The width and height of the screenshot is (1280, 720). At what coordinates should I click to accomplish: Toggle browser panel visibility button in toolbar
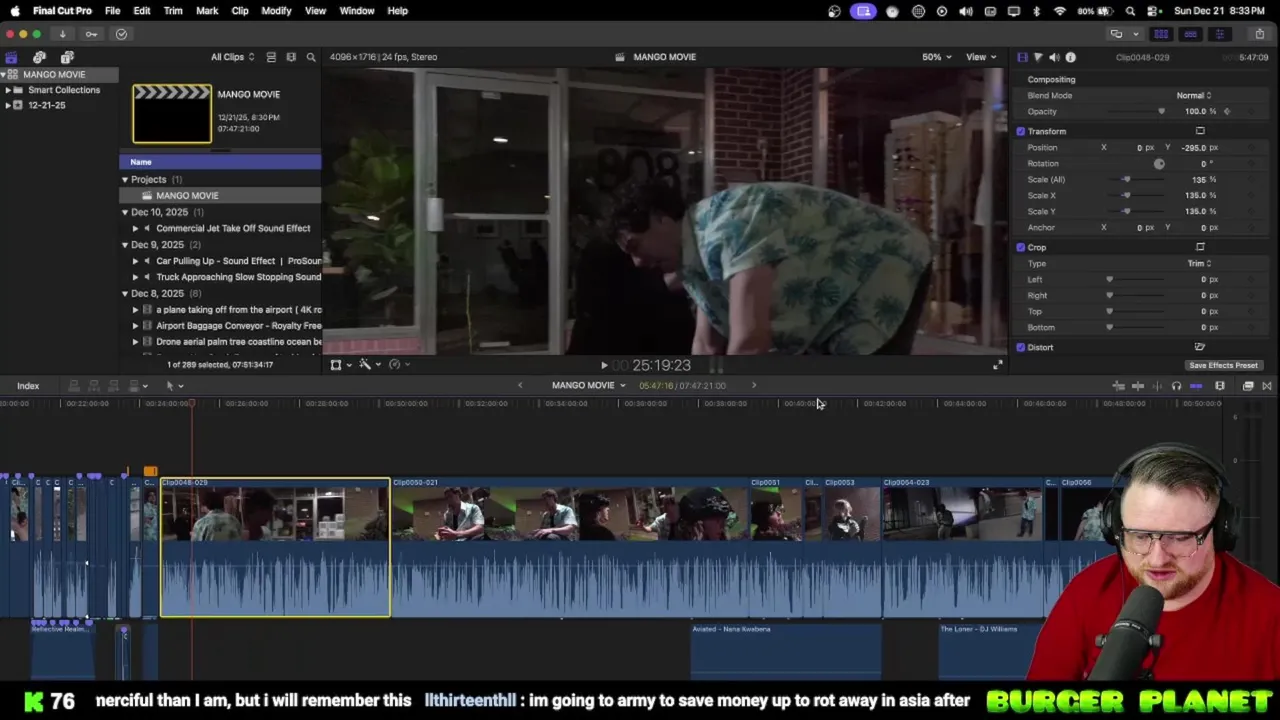pyautogui.click(x=1161, y=34)
